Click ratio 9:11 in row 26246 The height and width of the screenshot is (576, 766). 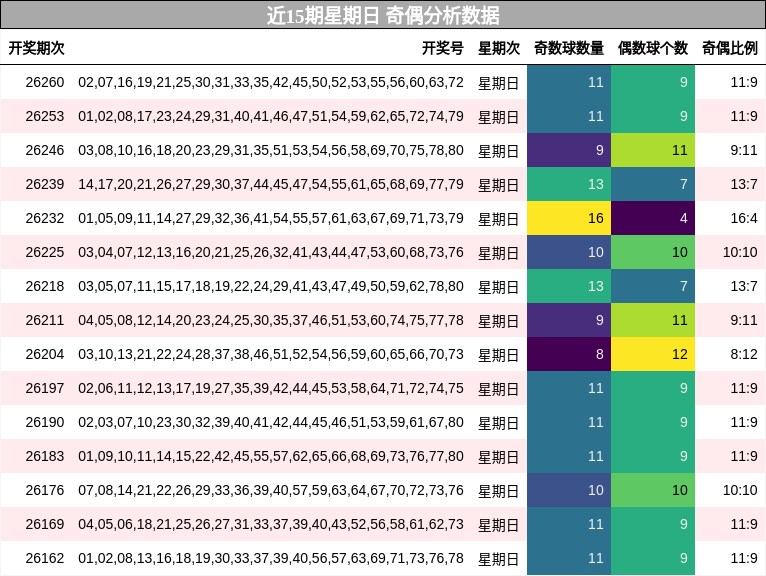coord(744,150)
